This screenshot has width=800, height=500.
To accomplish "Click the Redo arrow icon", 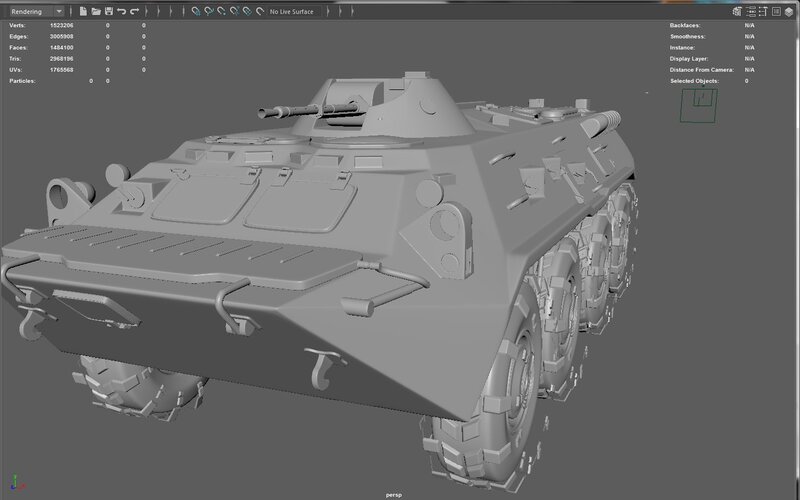I will 134,11.
